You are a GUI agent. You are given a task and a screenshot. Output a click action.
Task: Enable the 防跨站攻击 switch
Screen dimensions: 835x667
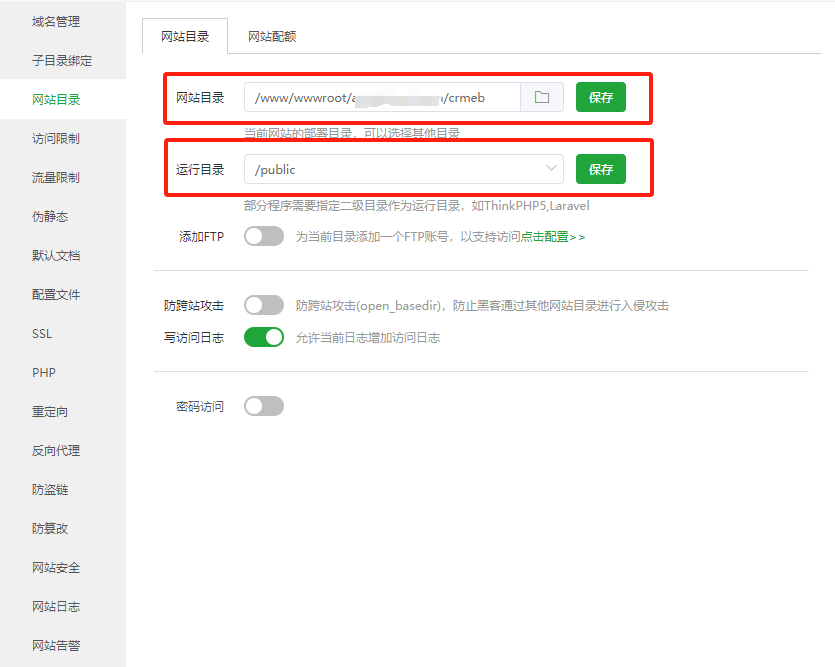264,305
